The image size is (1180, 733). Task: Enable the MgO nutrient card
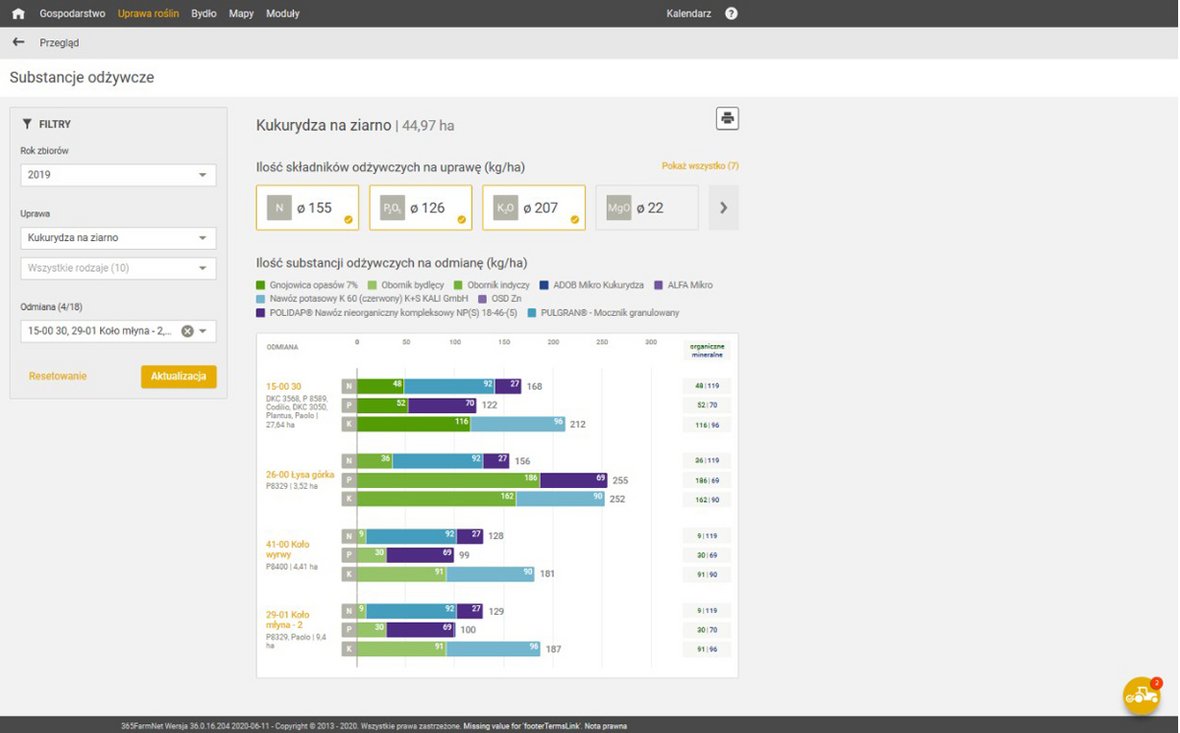(646, 208)
